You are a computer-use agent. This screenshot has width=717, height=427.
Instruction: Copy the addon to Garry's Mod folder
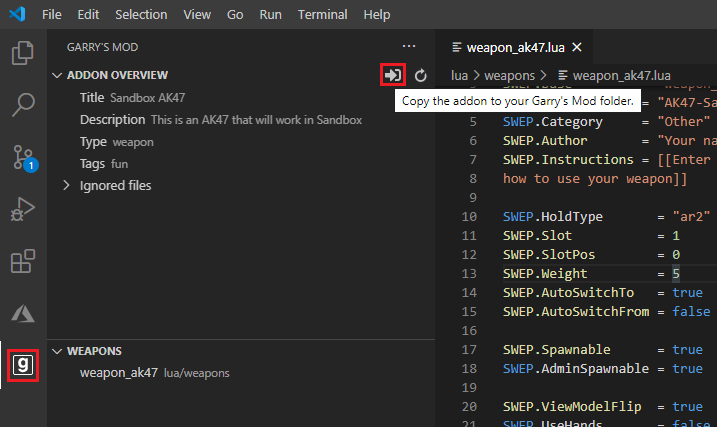coord(393,75)
